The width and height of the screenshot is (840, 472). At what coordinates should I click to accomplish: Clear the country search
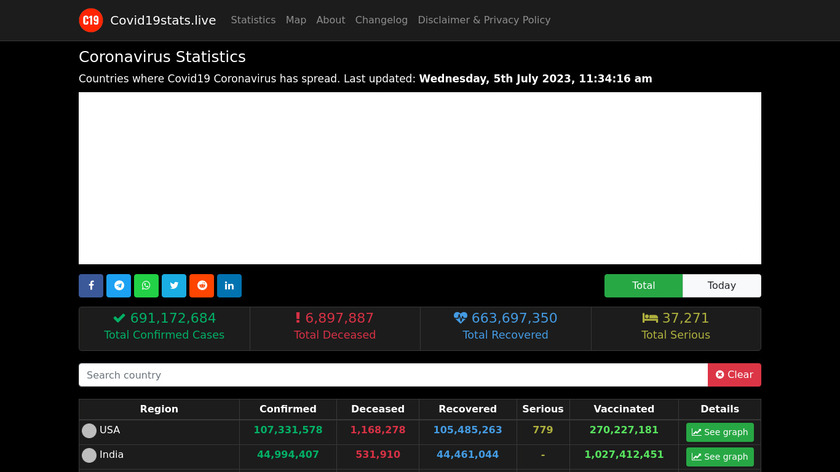(734, 375)
